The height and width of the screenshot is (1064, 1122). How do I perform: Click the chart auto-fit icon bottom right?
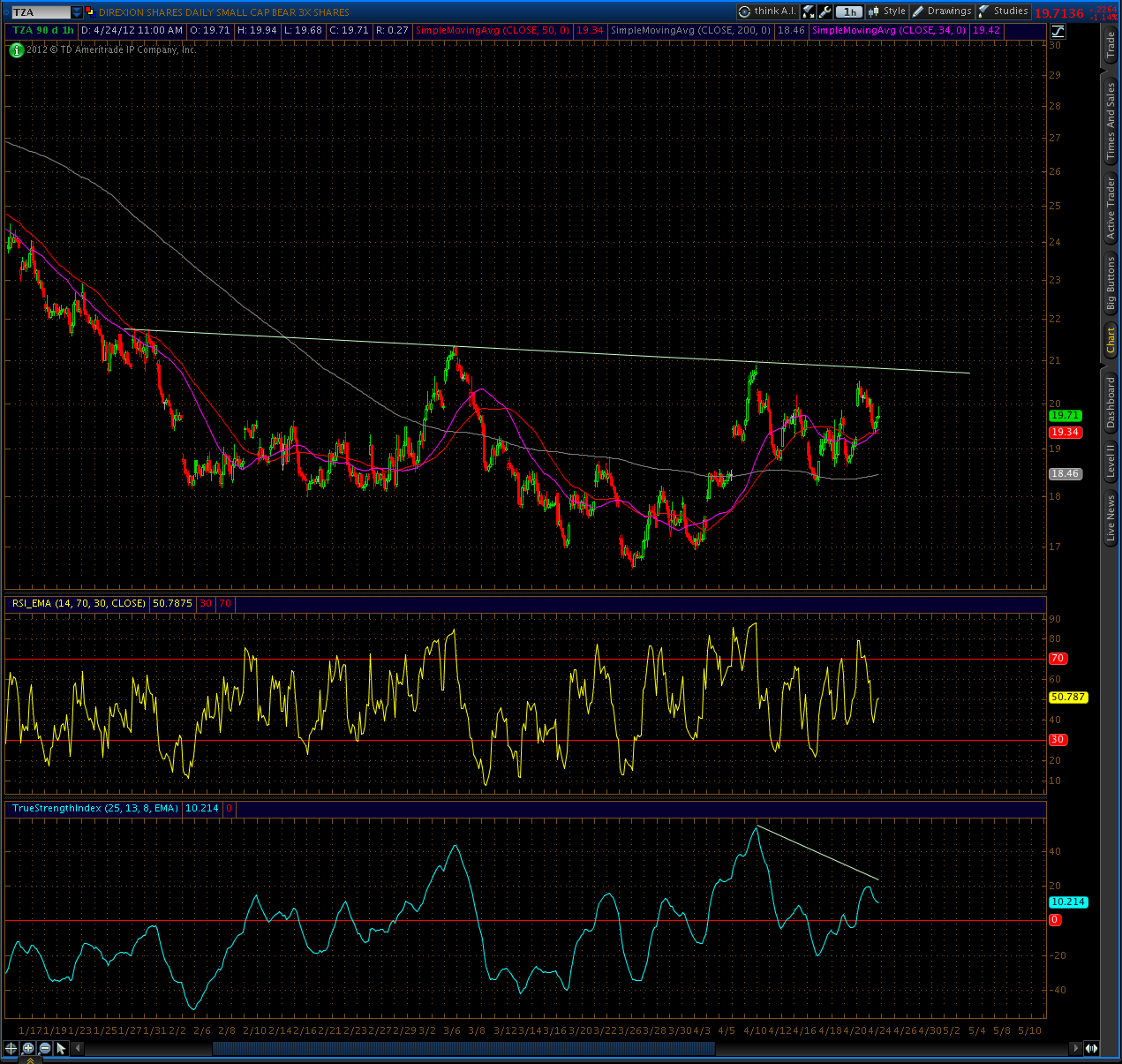(x=1092, y=1048)
